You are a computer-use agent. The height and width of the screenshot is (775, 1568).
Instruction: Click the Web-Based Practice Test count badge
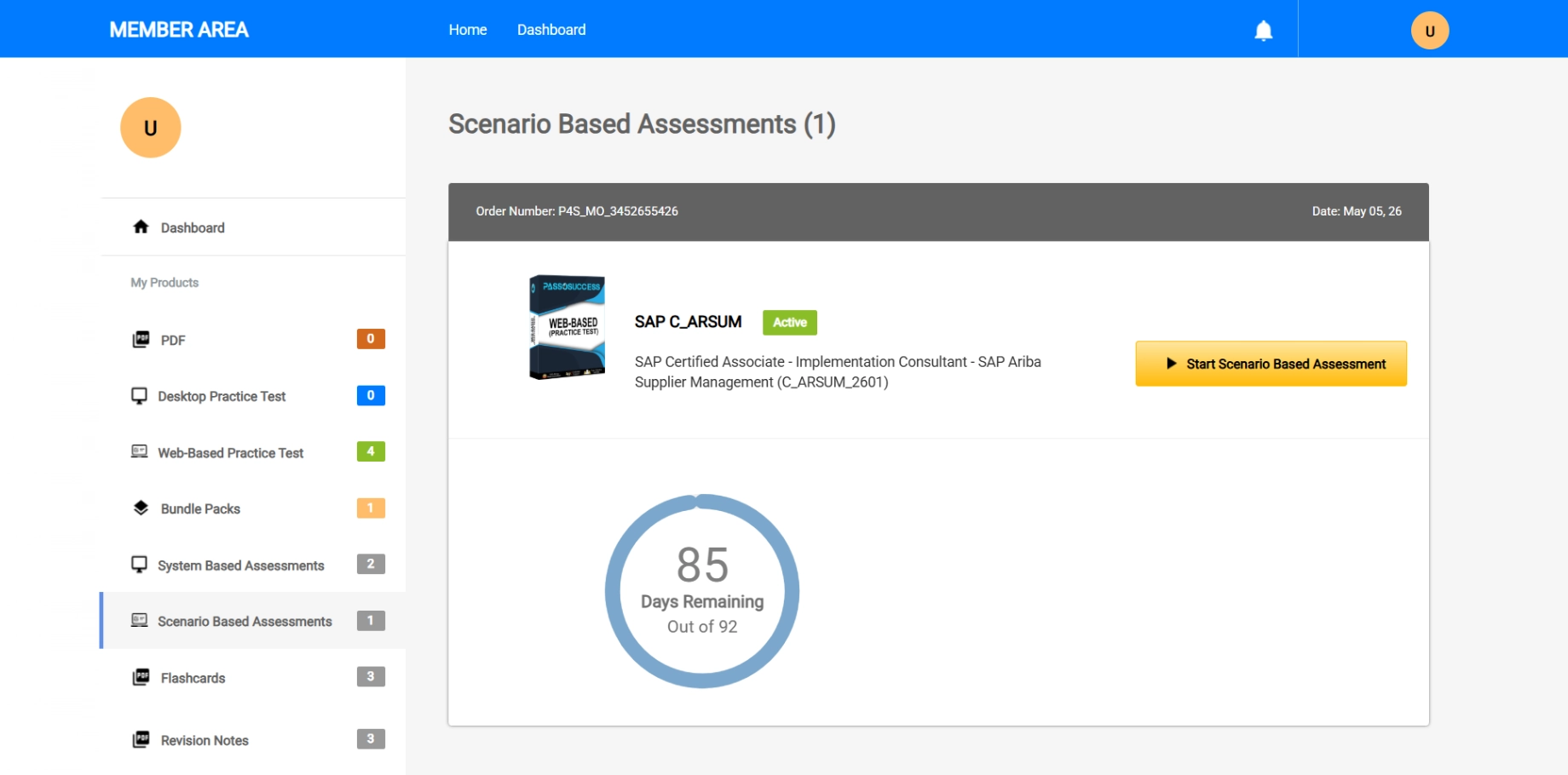pos(371,451)
